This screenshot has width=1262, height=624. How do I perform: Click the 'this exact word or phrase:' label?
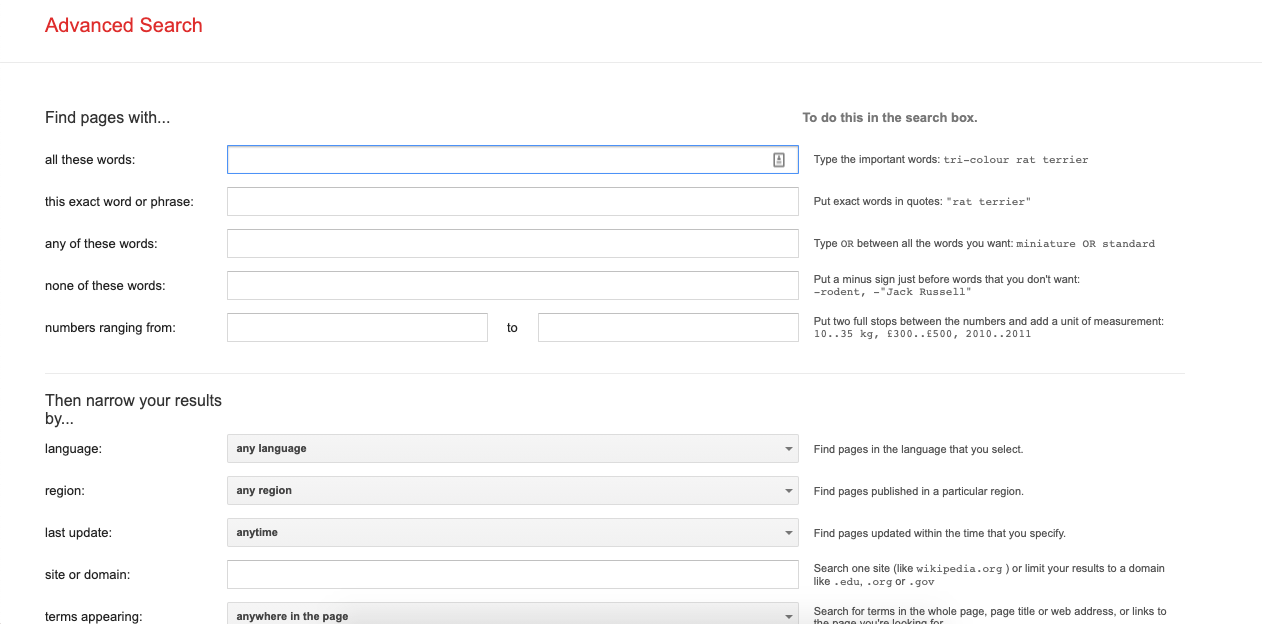coord(119,202)
